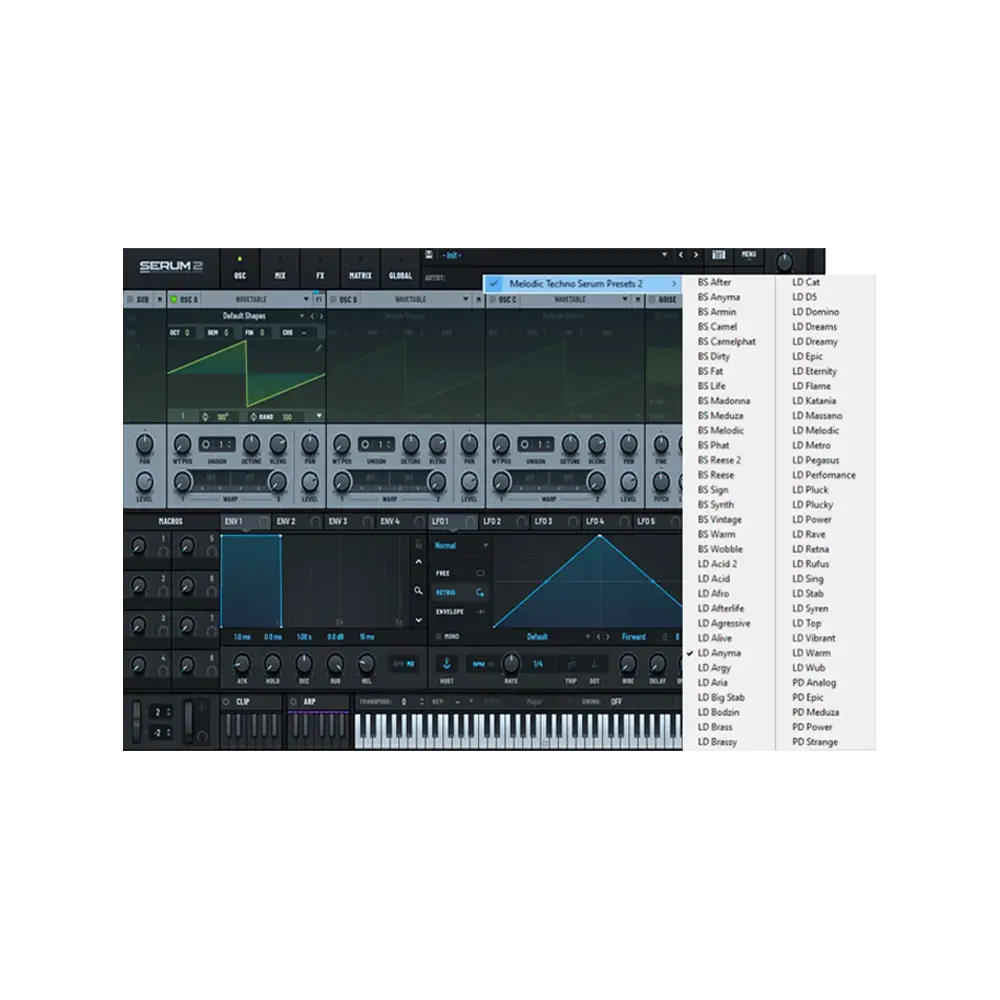Viewport: 1000px width, 1000px height.
Task: Enable the OSC B power button
Action: (333, 299)
